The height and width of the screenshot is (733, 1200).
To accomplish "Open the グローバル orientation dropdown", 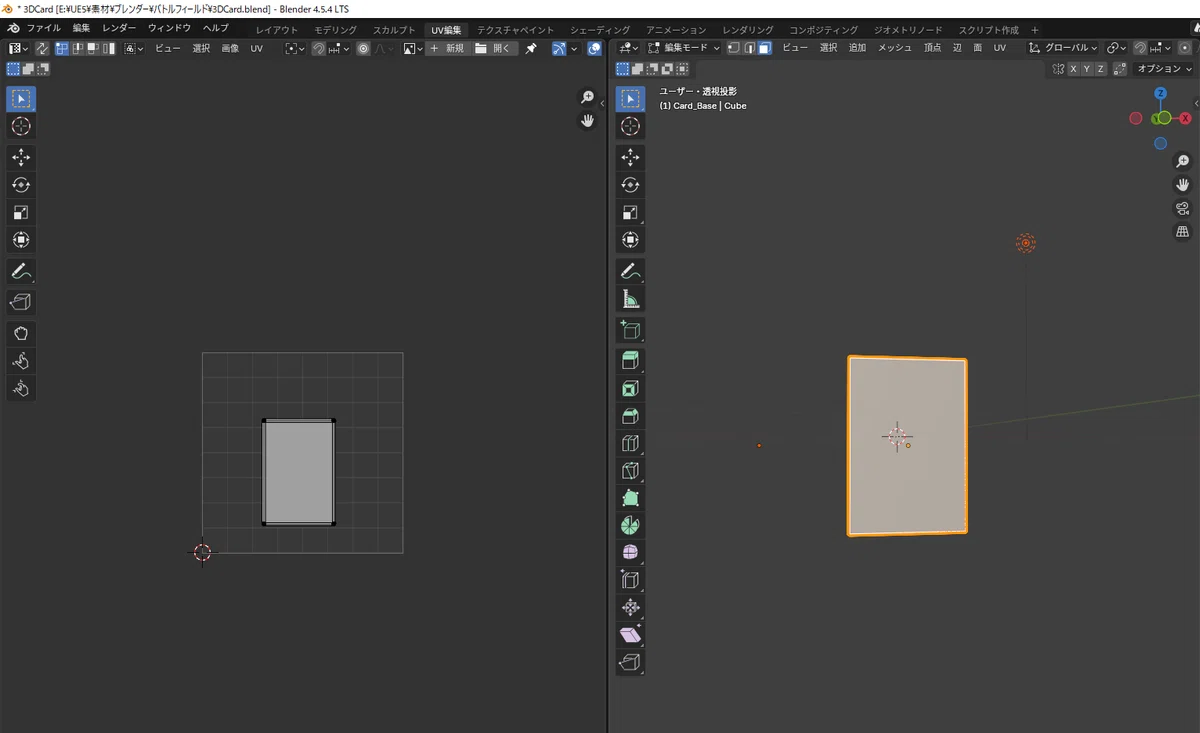I will (1063, 48).
